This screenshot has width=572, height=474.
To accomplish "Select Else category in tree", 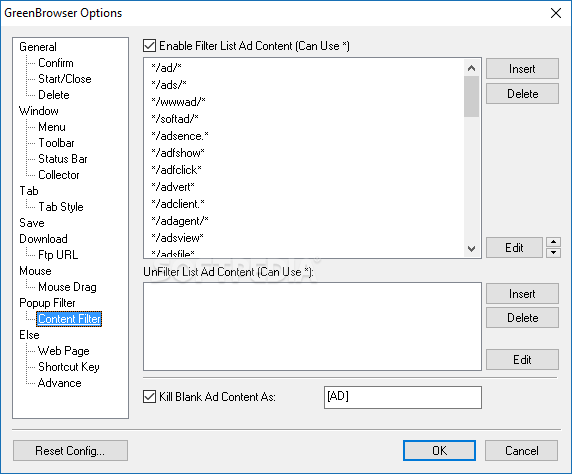I will (29, 335).
